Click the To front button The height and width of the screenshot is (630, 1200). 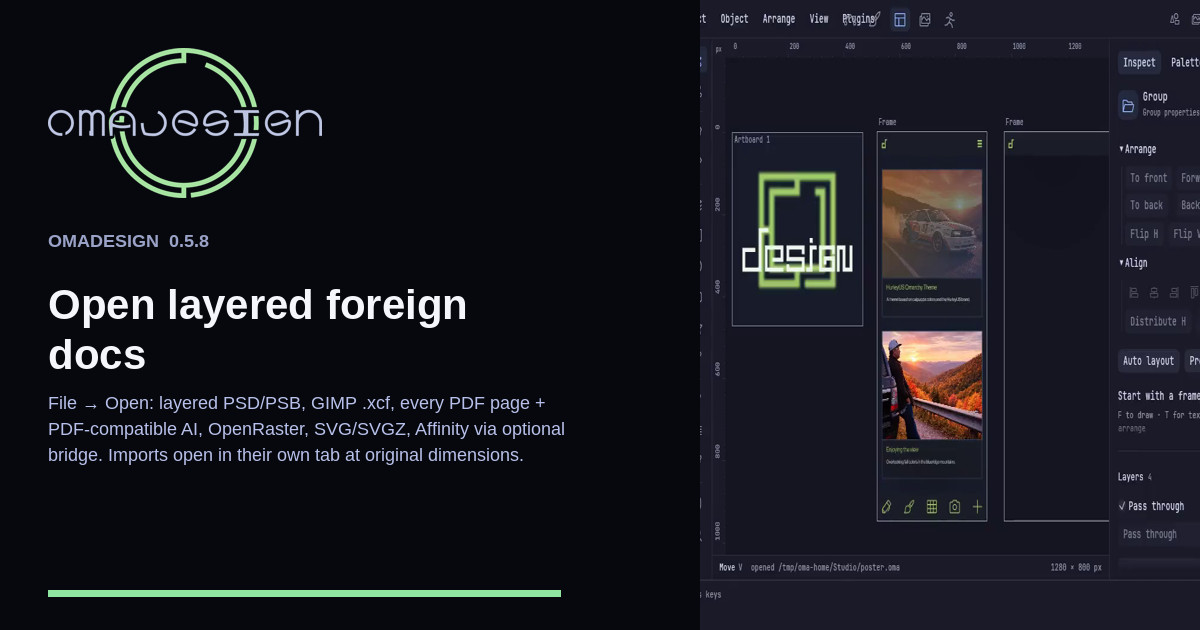(x=1148, y=178)
